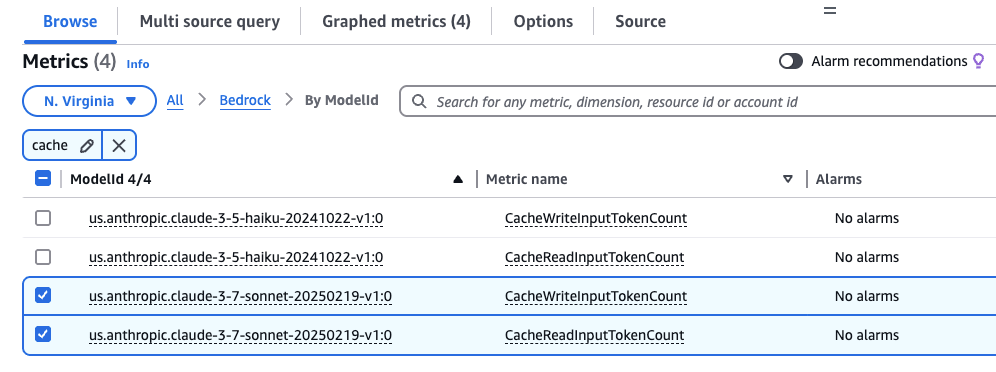
Task: Open the Info link next to Metrics
Action: [138, 64]
